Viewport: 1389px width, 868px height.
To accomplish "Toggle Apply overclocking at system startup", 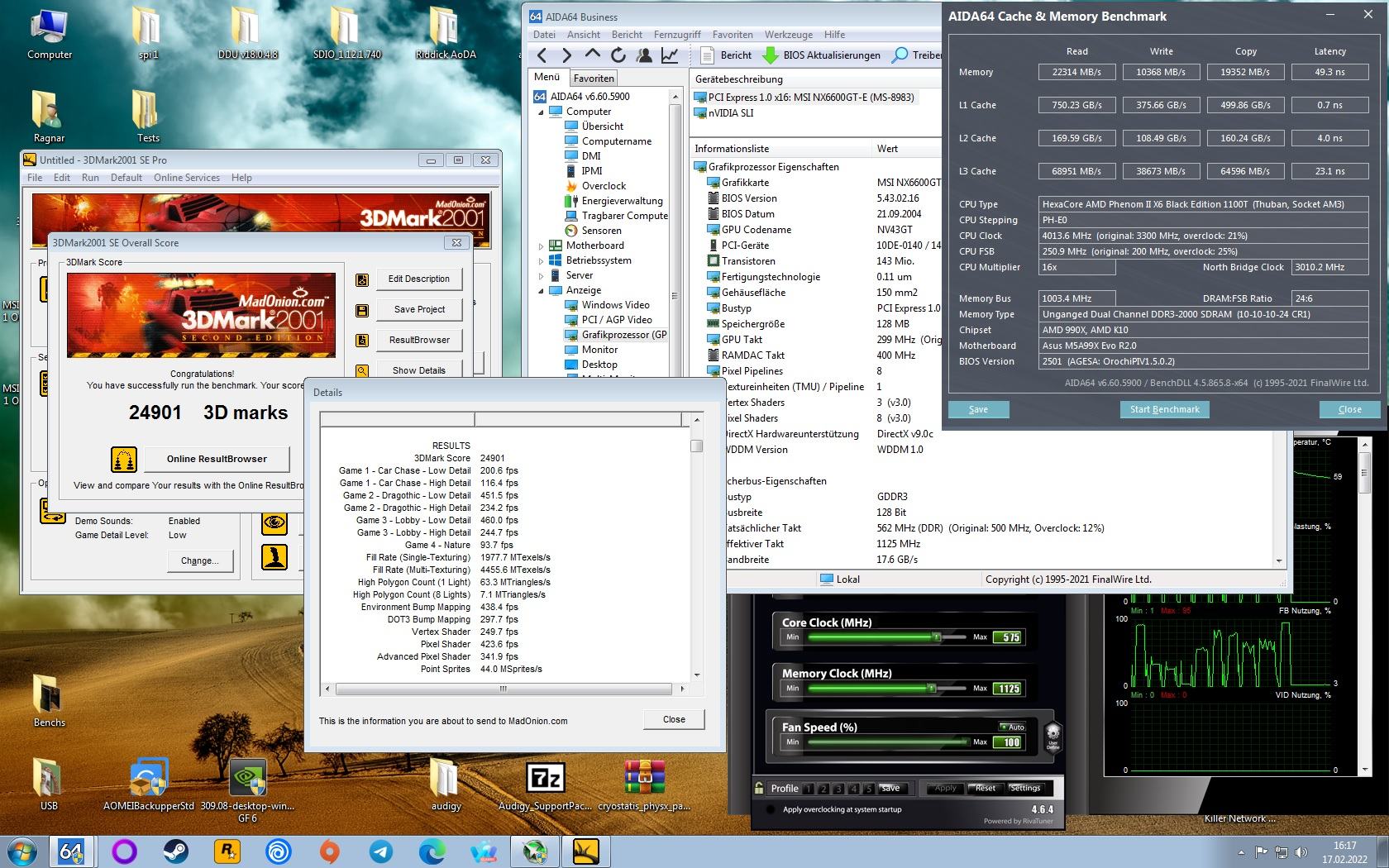I will tap(772, 809).
